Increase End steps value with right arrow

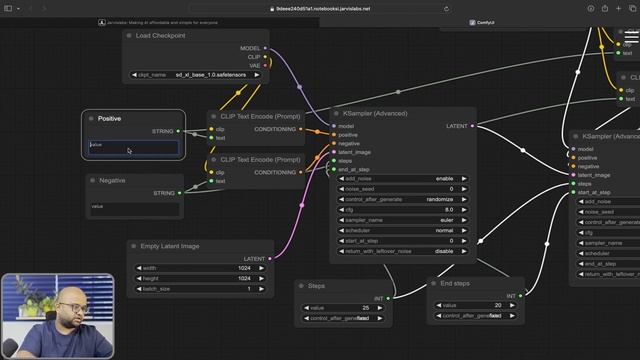(512, 305)
